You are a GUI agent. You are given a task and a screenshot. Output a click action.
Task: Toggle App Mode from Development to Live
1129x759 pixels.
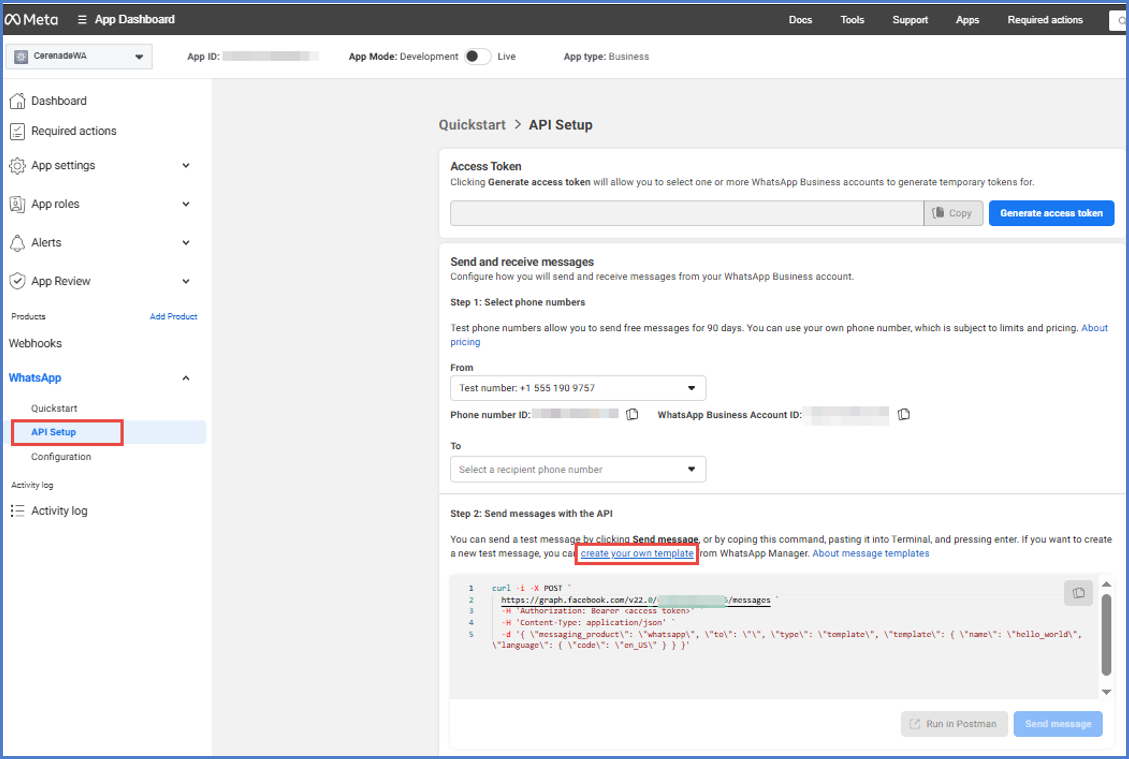pyautogui.click(x=477, y=57)
